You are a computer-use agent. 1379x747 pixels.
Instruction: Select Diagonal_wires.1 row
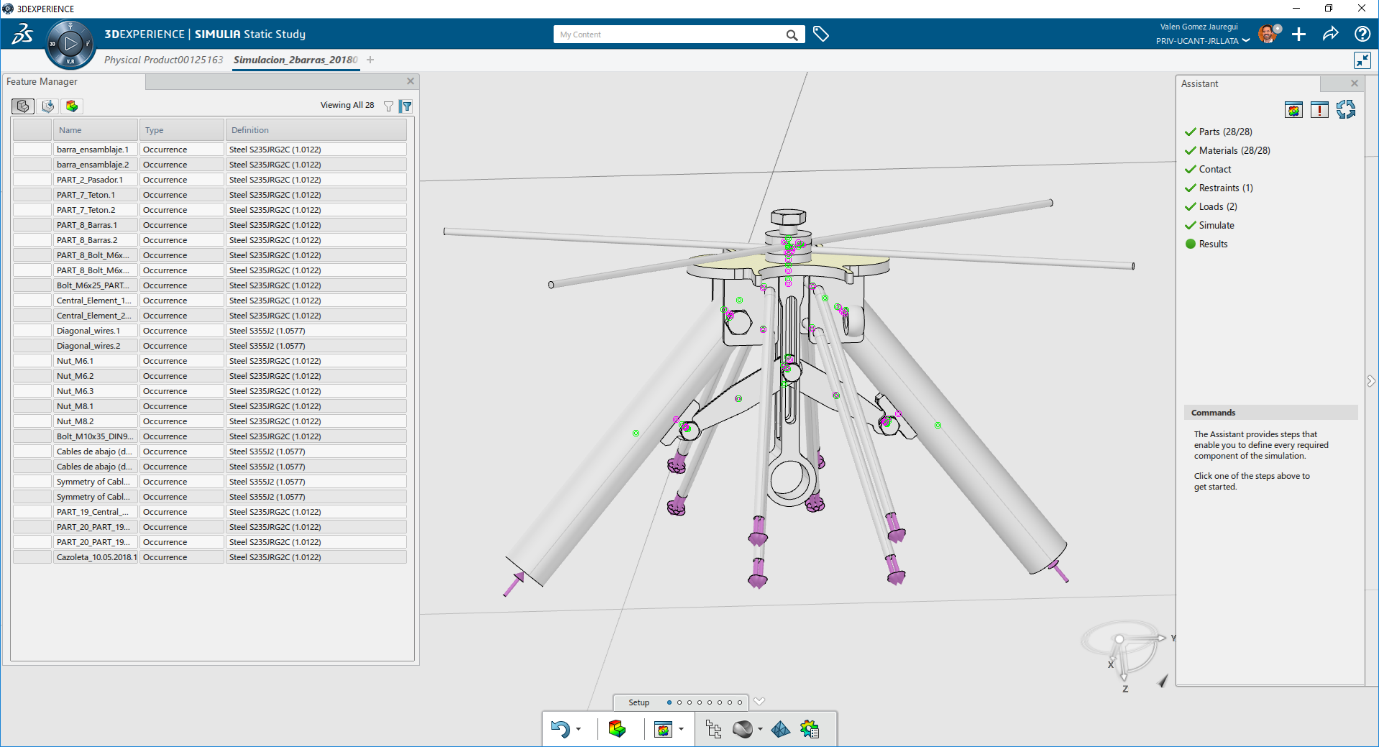point(210,330)
